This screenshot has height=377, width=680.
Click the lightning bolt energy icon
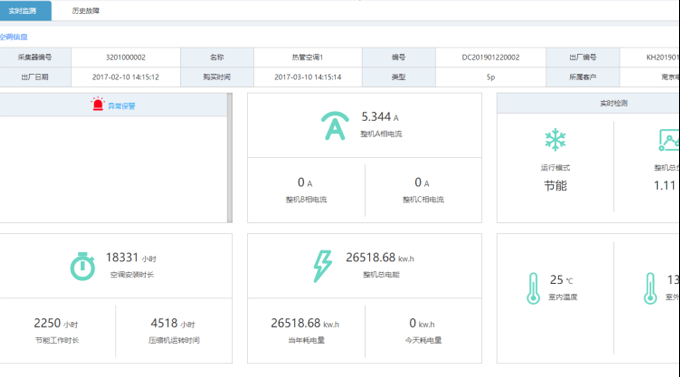(x=323, y=266)
